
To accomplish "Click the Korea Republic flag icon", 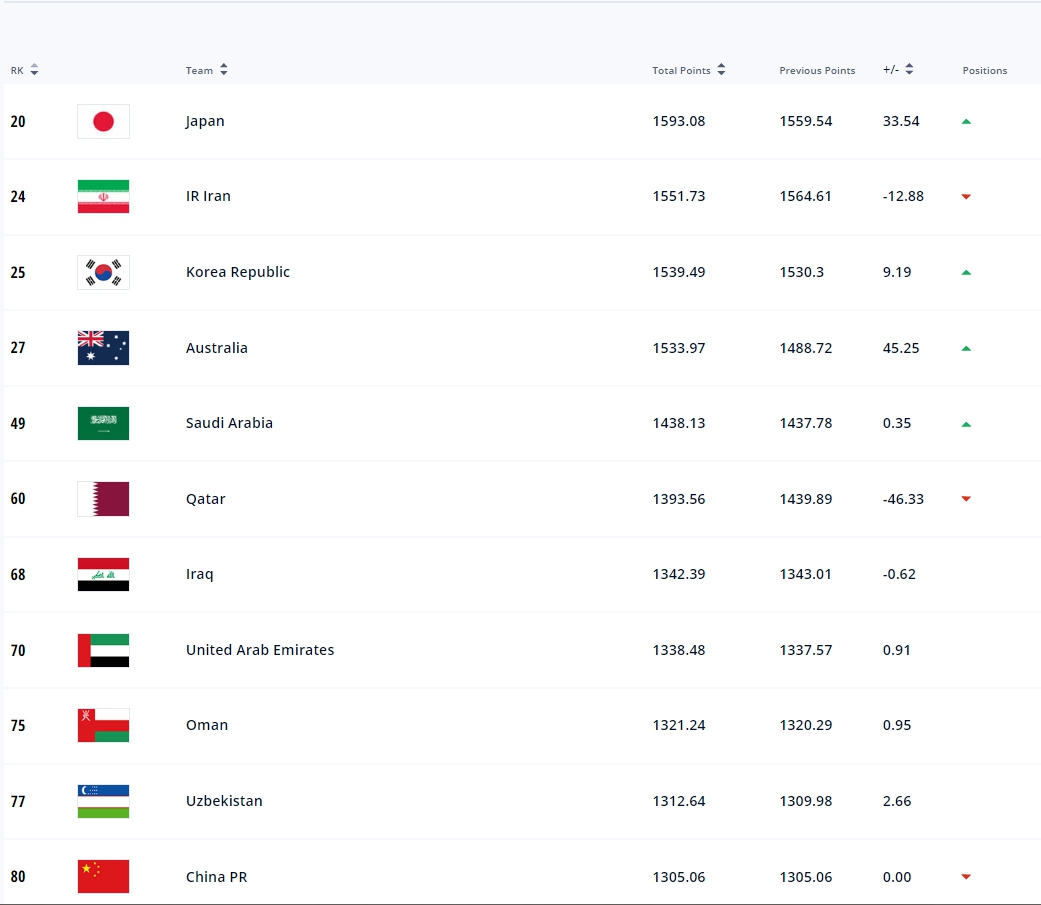I will click(103, 272).
